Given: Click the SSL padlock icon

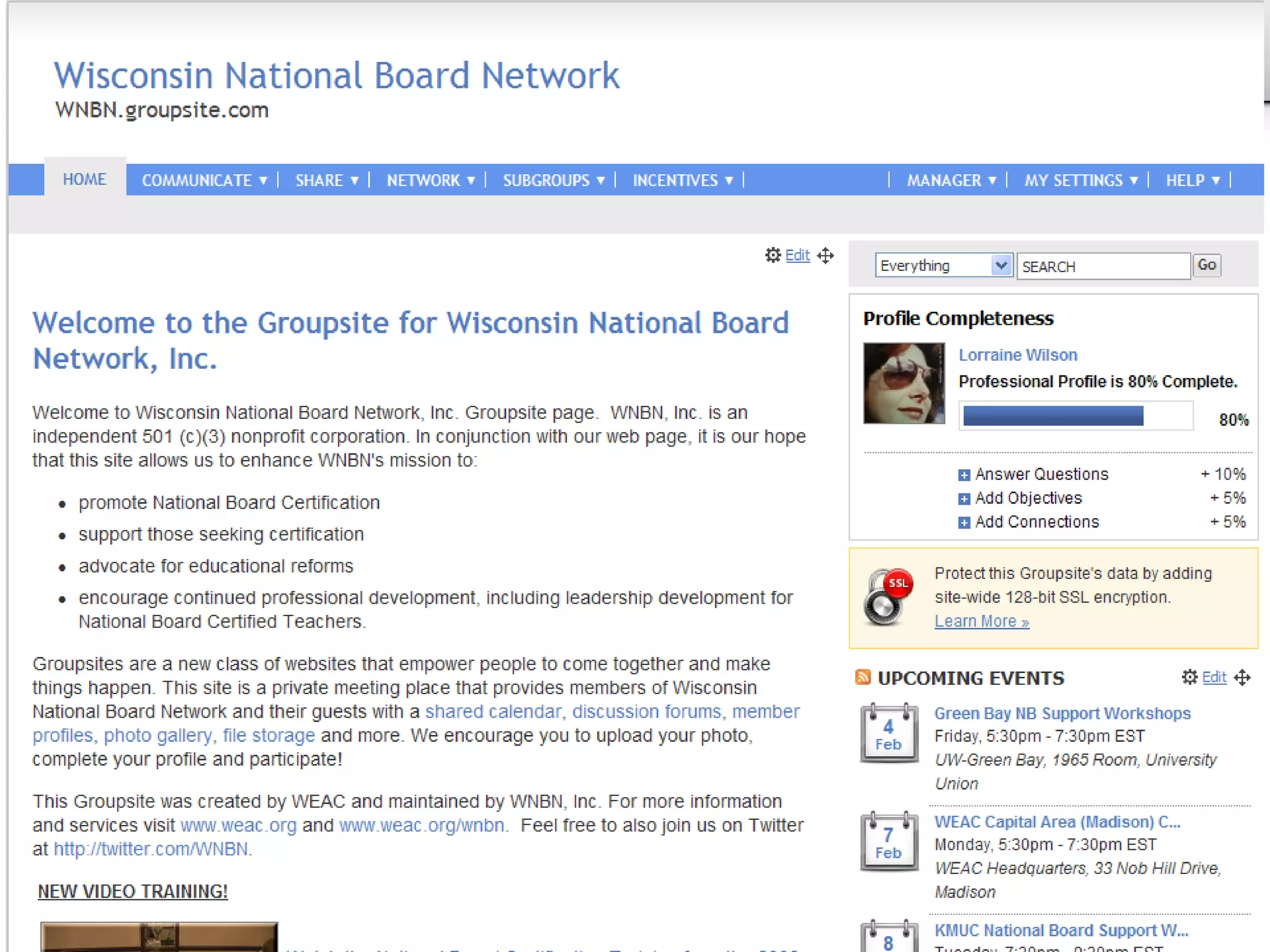Looking at the screenshot, I should click(x=888, y=597).
